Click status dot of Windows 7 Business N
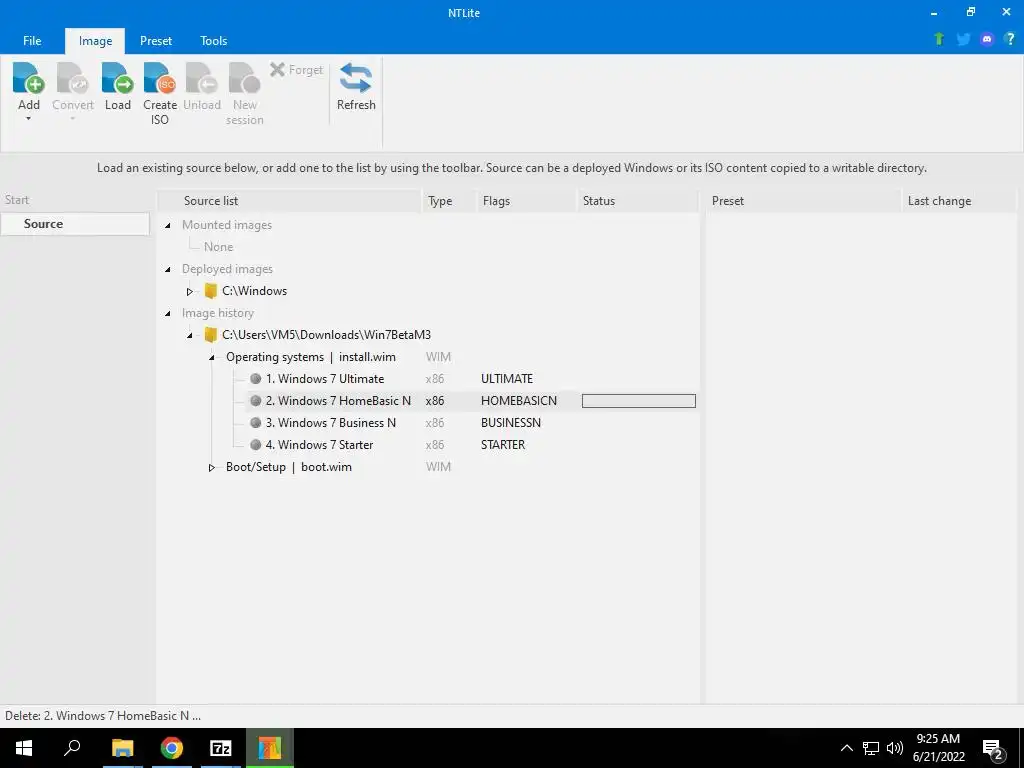This screenshot has height=768, width=1024. tap(255, 423)
